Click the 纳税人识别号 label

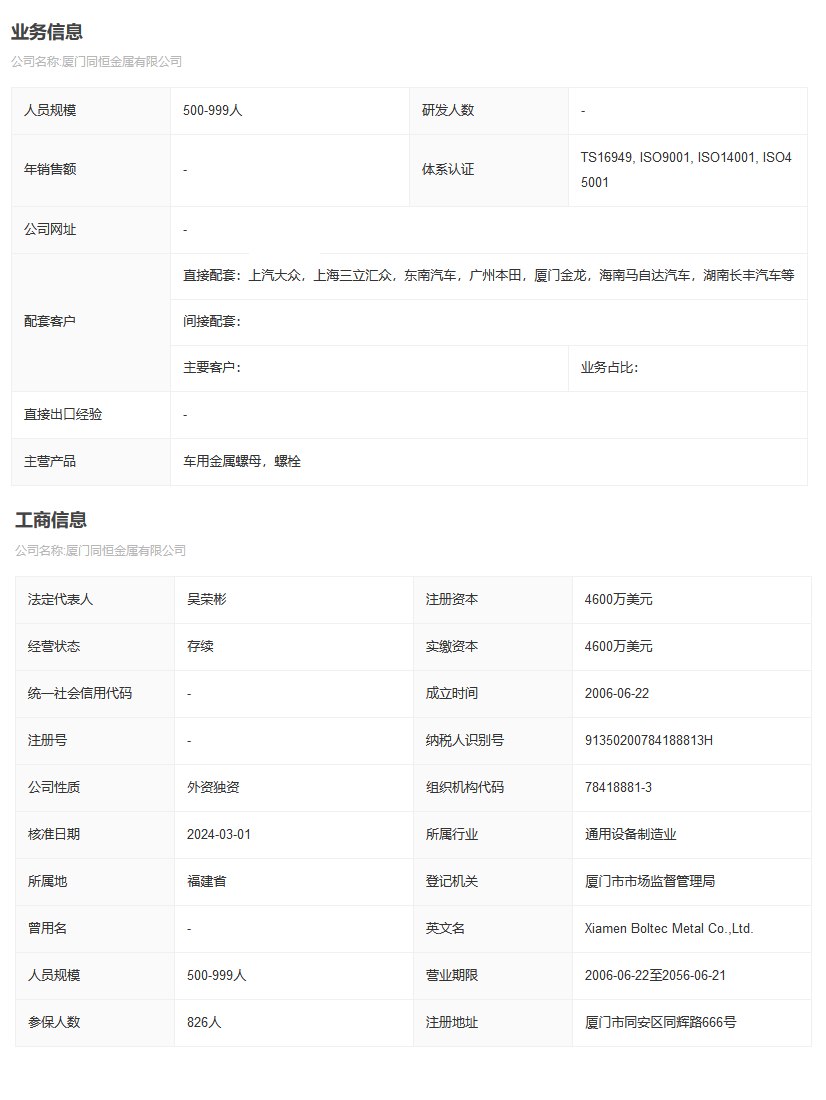point(465,741)
